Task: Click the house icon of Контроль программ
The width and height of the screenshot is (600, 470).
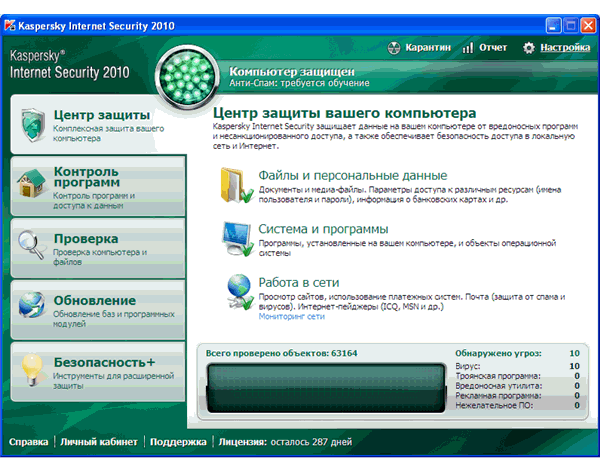Action: click(x=31, y=183)
